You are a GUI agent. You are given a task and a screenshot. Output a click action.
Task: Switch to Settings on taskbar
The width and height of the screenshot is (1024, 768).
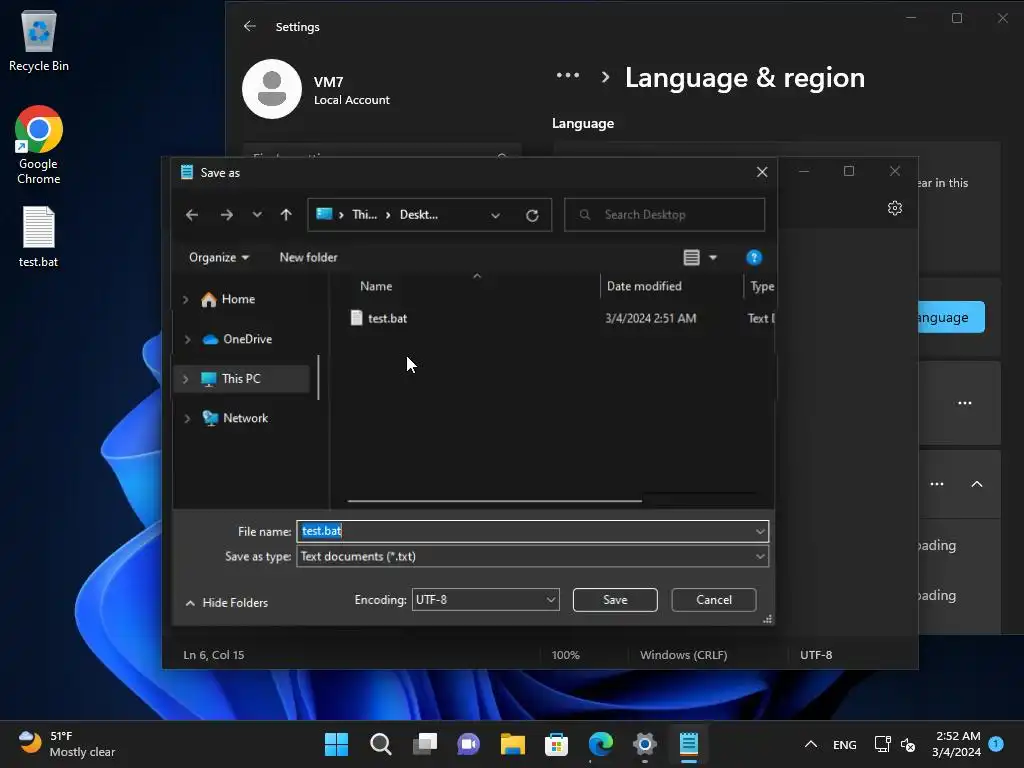(645, 744)
